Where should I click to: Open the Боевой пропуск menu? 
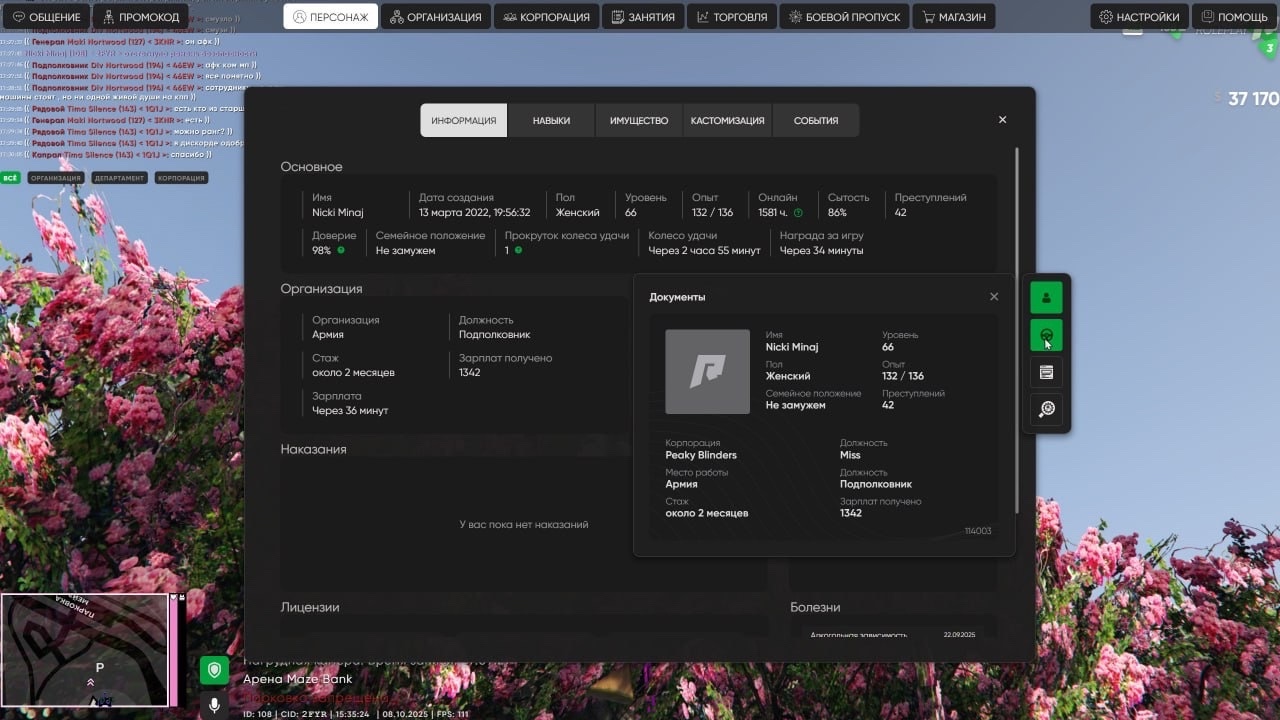coord(845,16)
